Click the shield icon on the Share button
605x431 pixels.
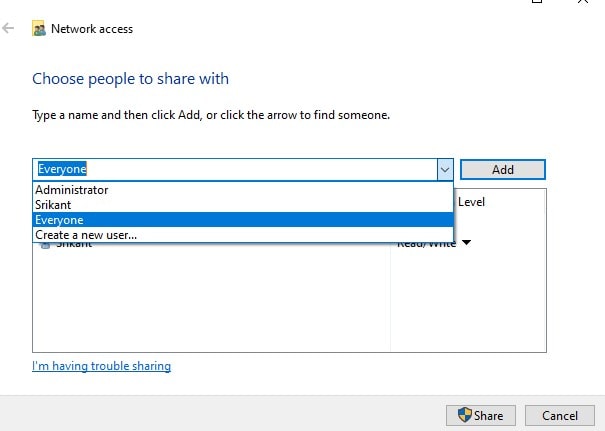464,415
